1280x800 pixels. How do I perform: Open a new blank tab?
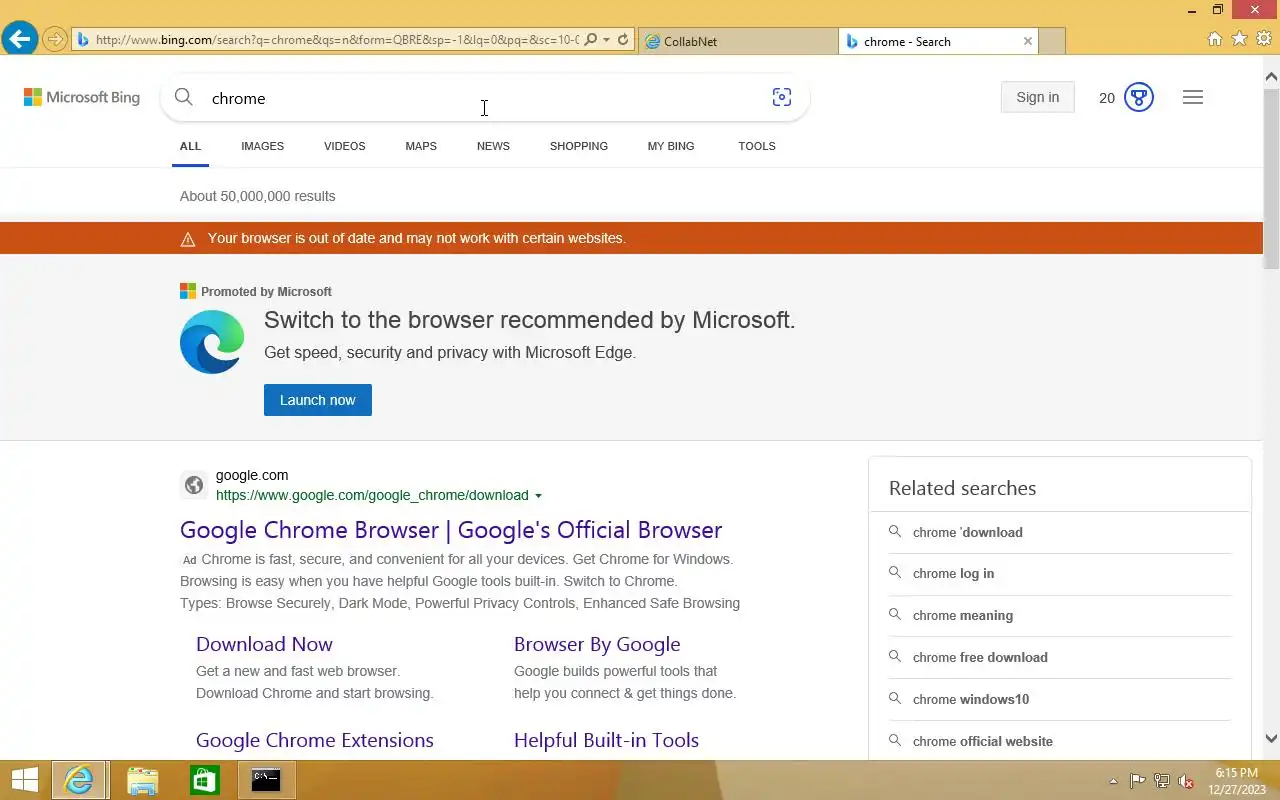1052,41
